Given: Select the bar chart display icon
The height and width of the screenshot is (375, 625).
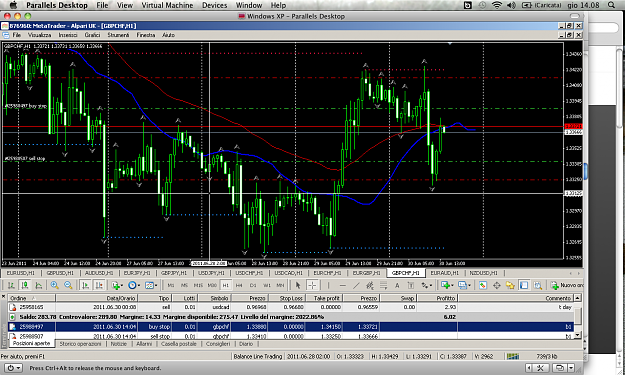Looking at the screenshot, I should [11, 285].
